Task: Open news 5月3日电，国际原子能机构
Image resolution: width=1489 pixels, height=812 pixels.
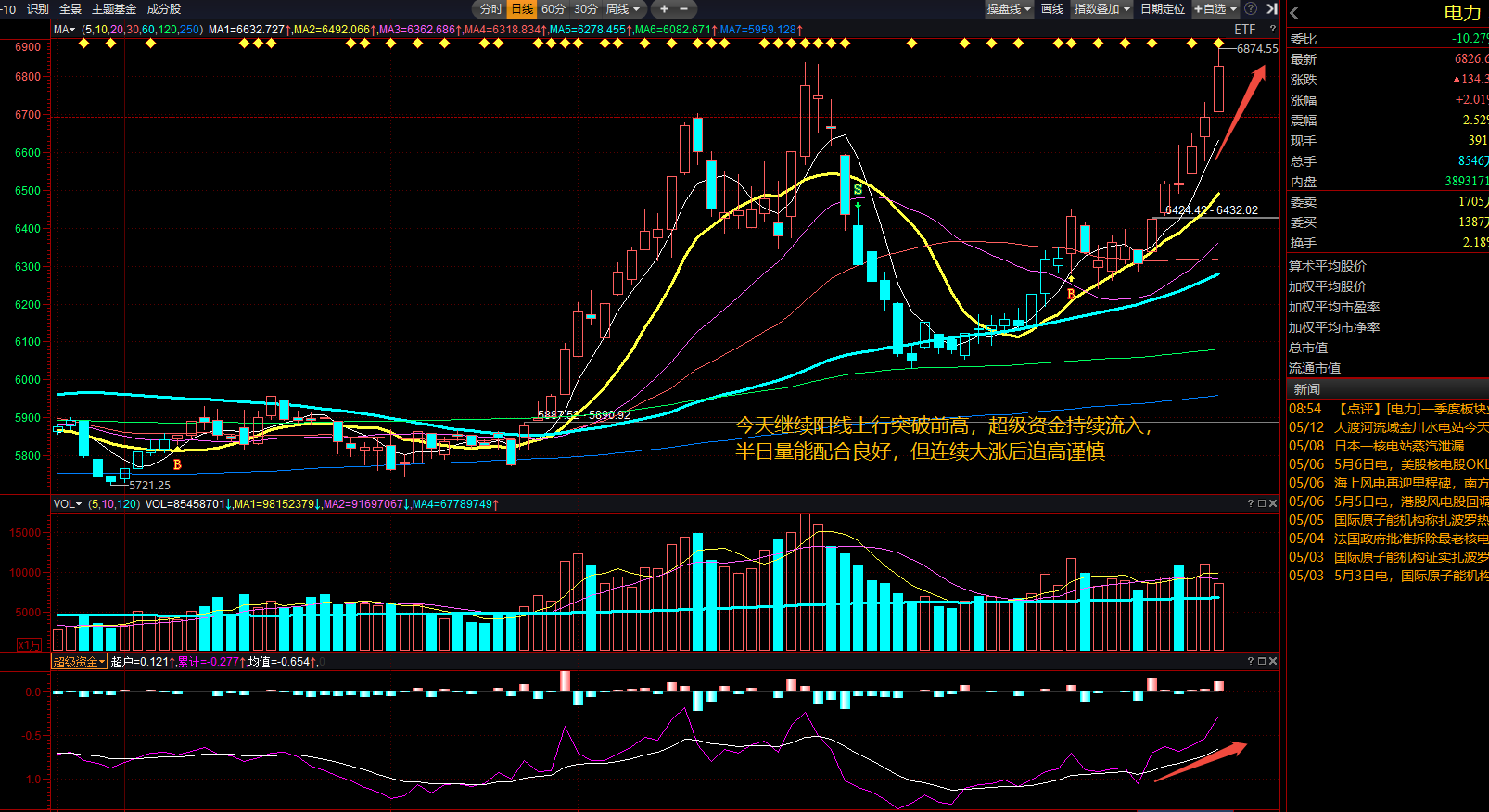Action: 1389,576
